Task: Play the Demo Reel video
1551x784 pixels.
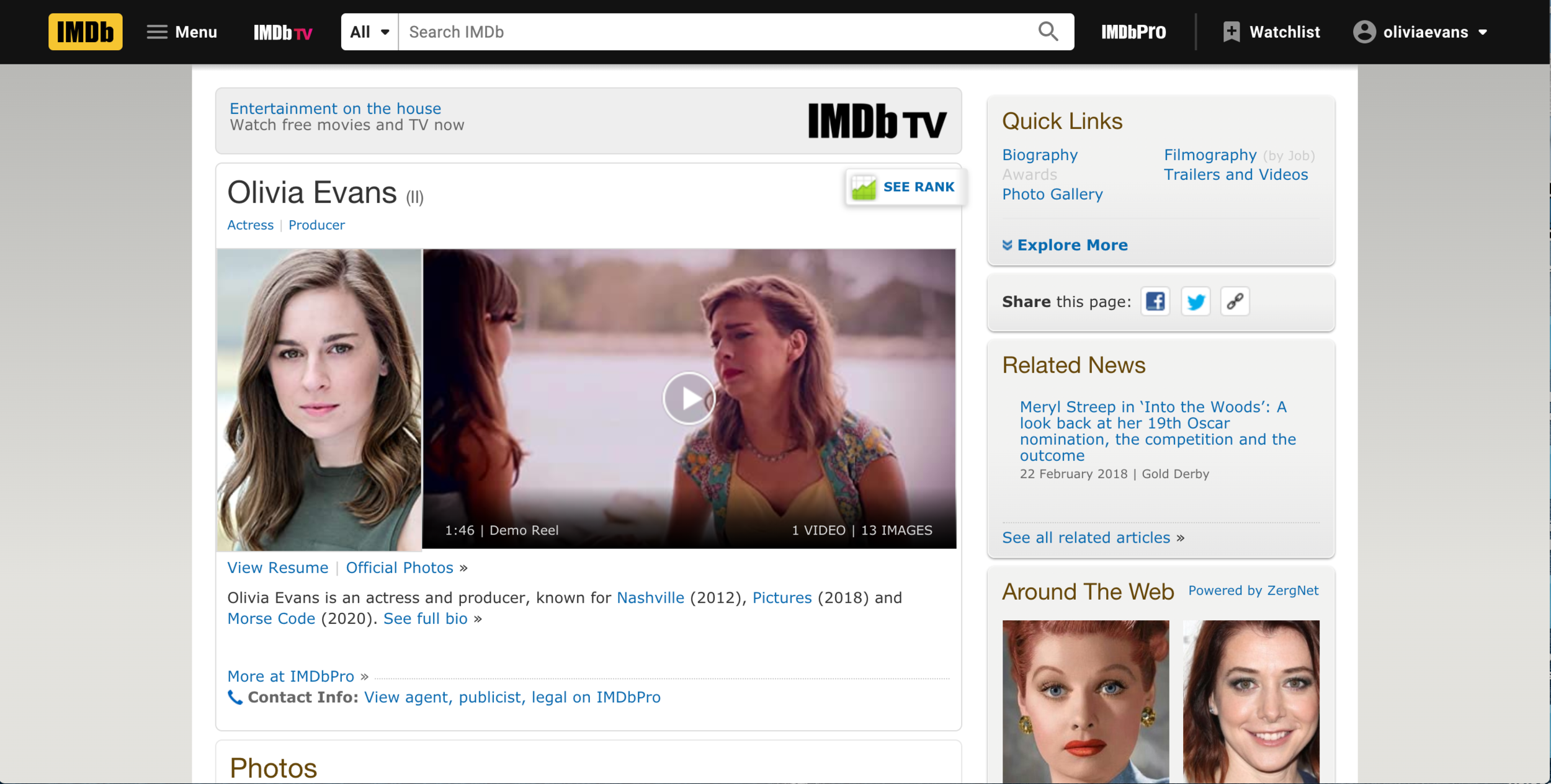Action: [689, 398]
